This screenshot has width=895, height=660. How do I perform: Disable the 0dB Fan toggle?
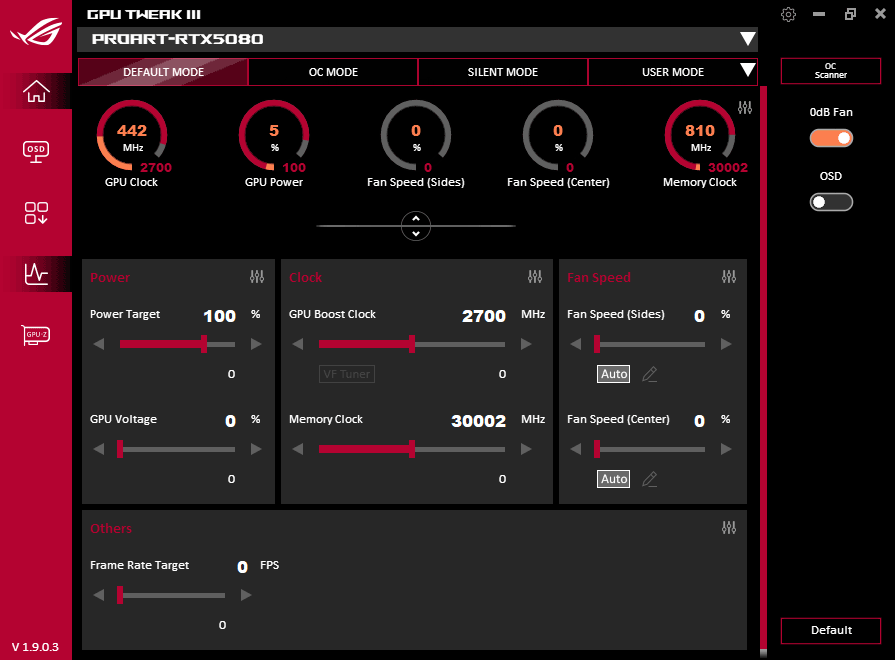(x=831, y=137)
